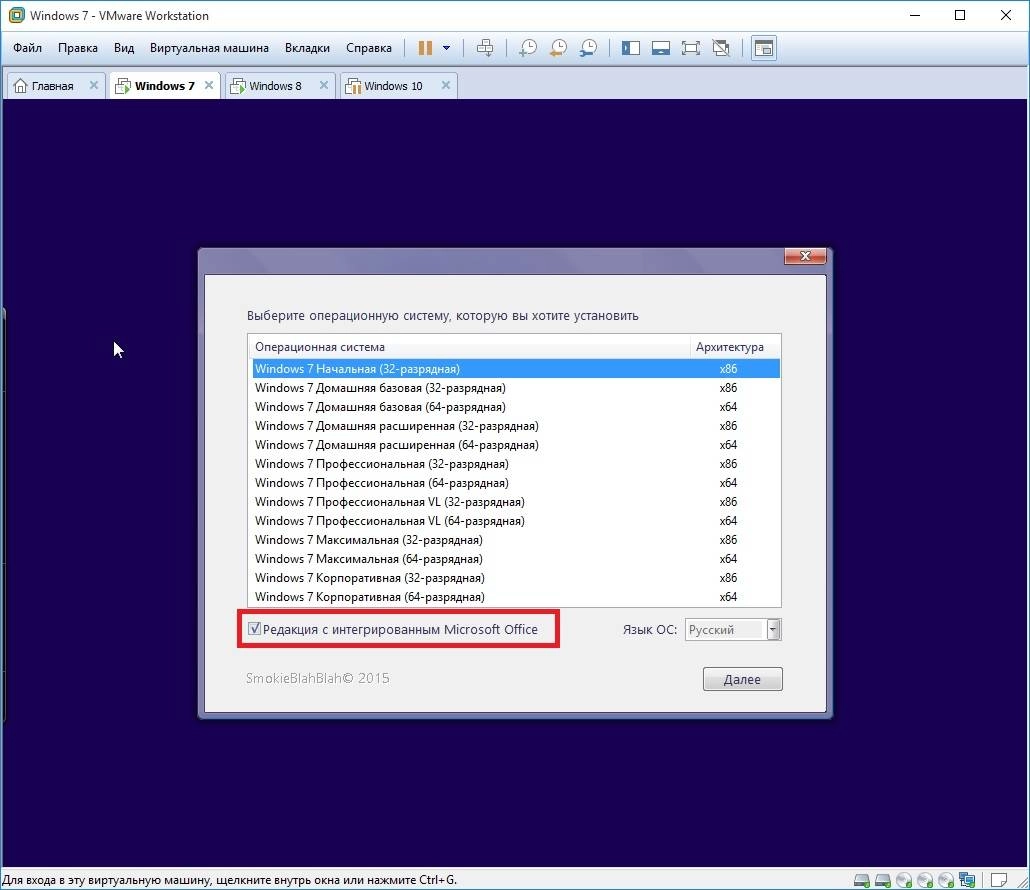The width and height of the screenshot is (1030, 890).
Task: Click the network adapter status icon
Action: 967,880
